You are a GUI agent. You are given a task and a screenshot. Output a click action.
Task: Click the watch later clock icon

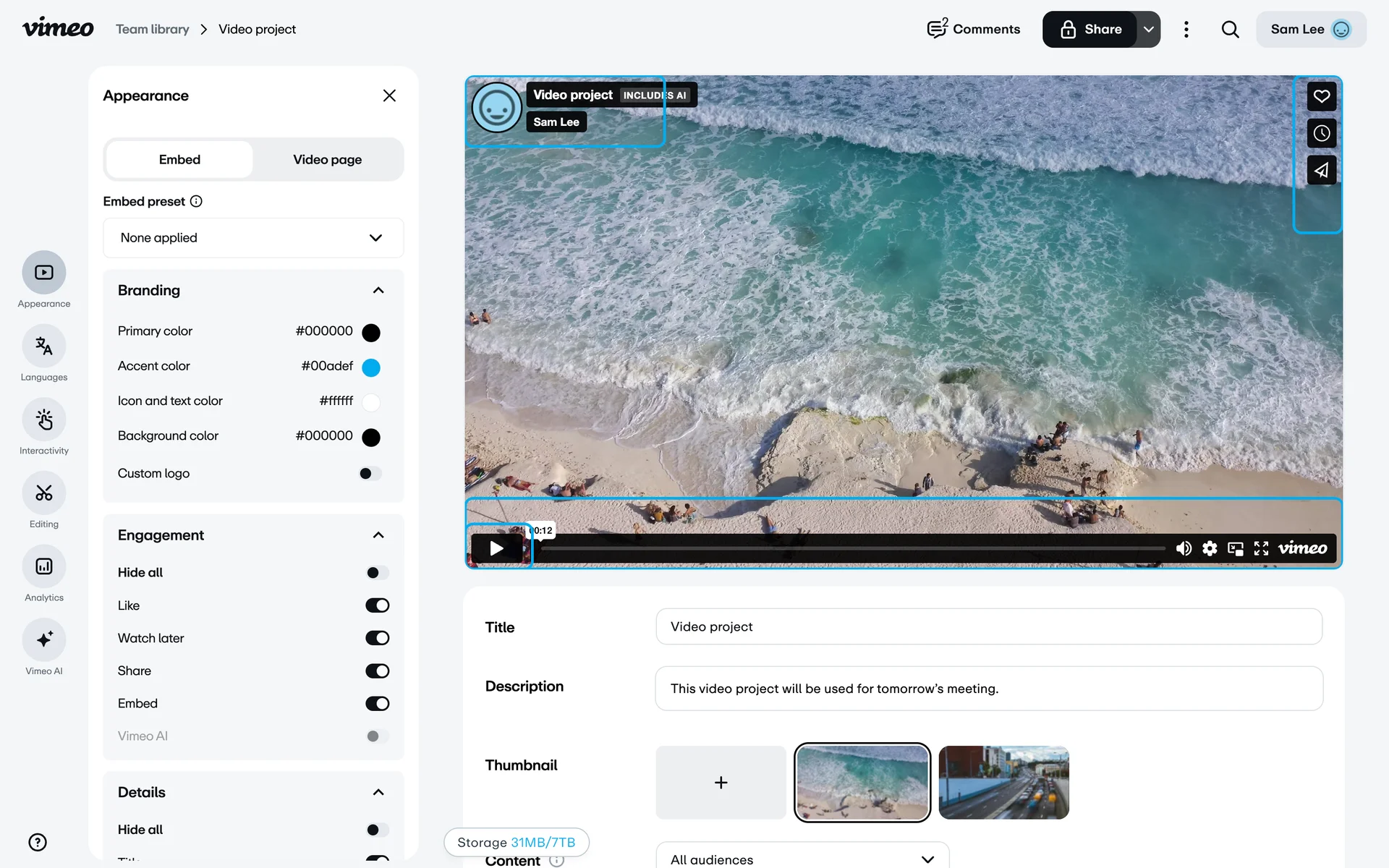pos(1321,133)
